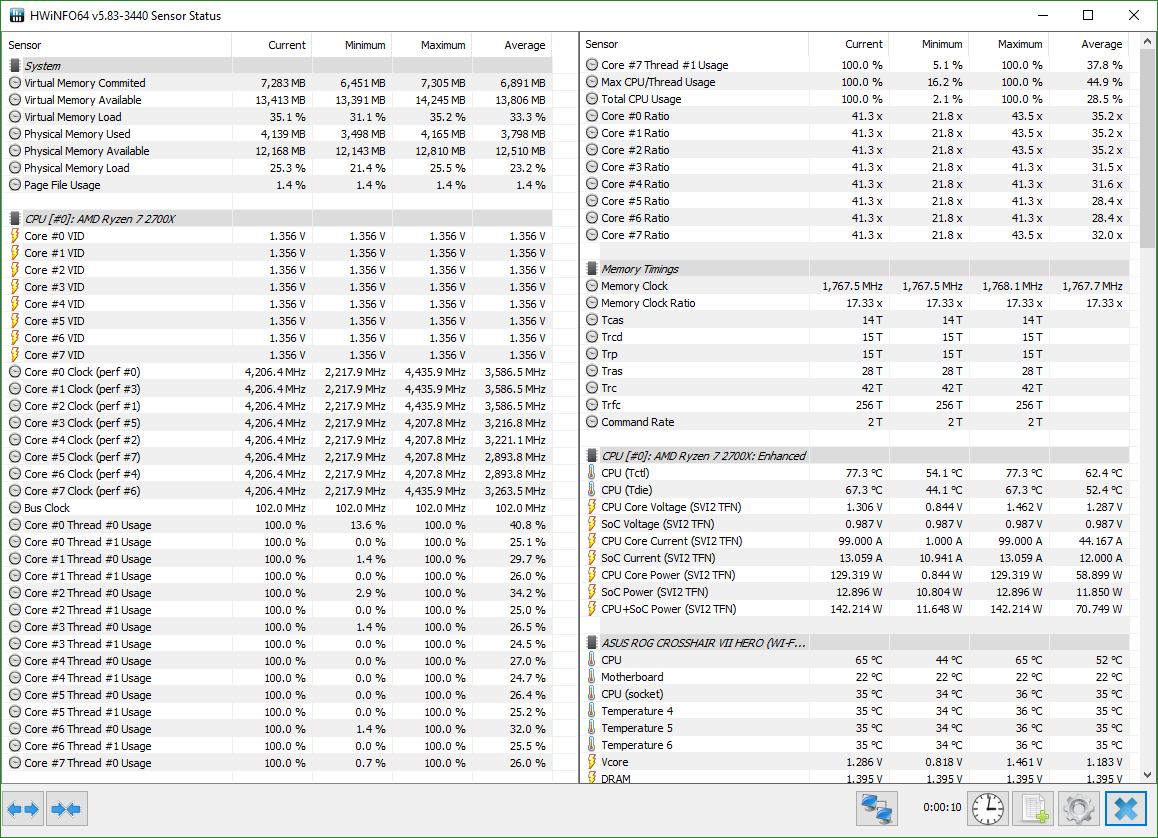Click the shrink layout arrows button

pos(66,809)
